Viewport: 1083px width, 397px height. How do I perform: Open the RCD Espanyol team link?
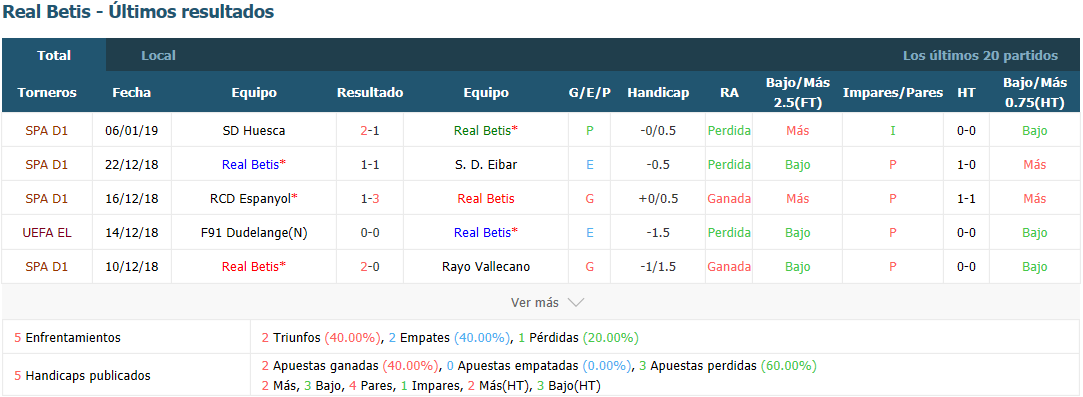click(254, 198)
